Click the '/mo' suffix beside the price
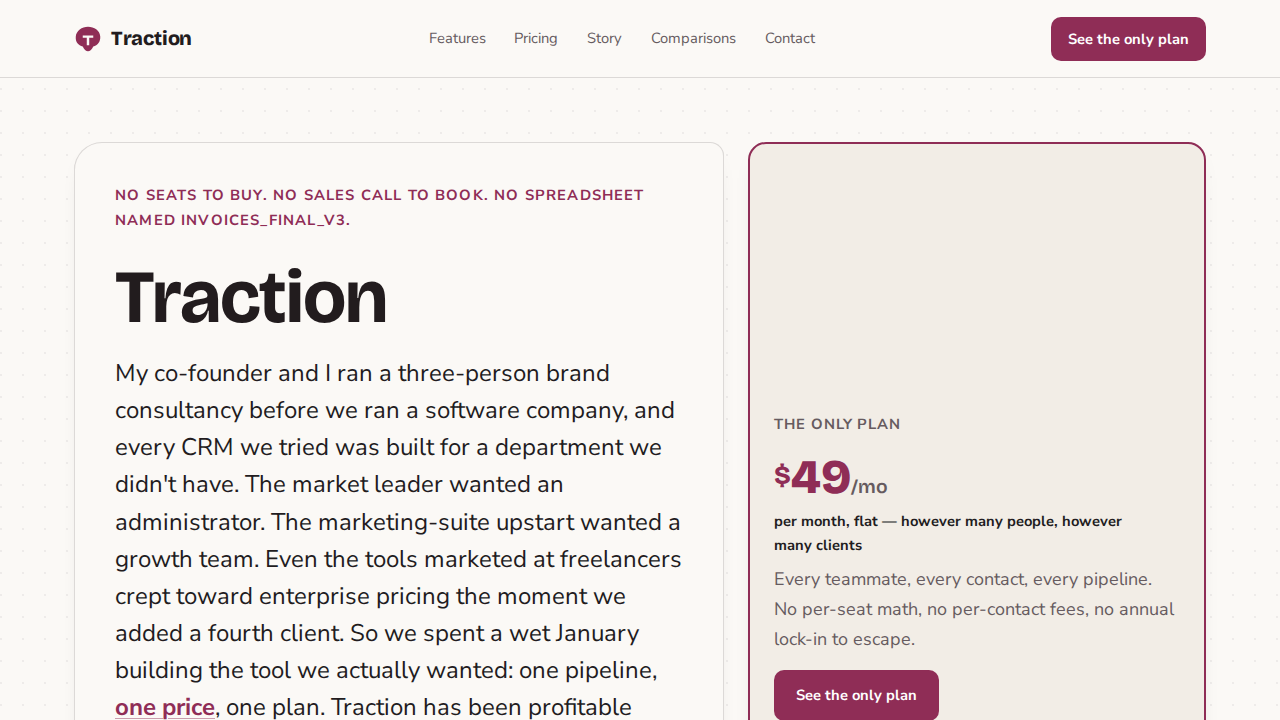The image size is (1280, 720). click(869, 487)
